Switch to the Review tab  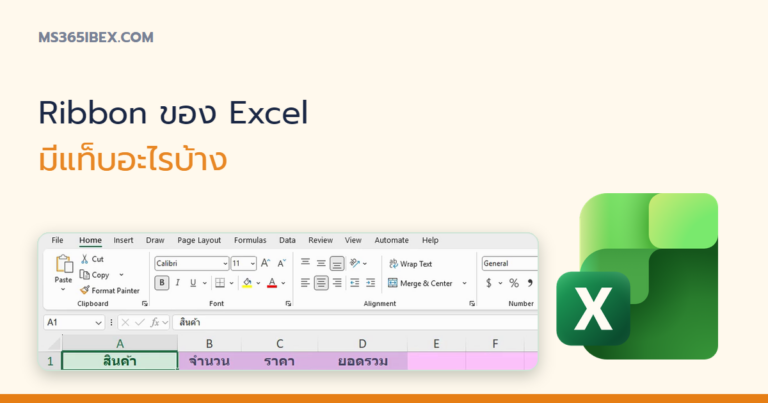point(320,240)
